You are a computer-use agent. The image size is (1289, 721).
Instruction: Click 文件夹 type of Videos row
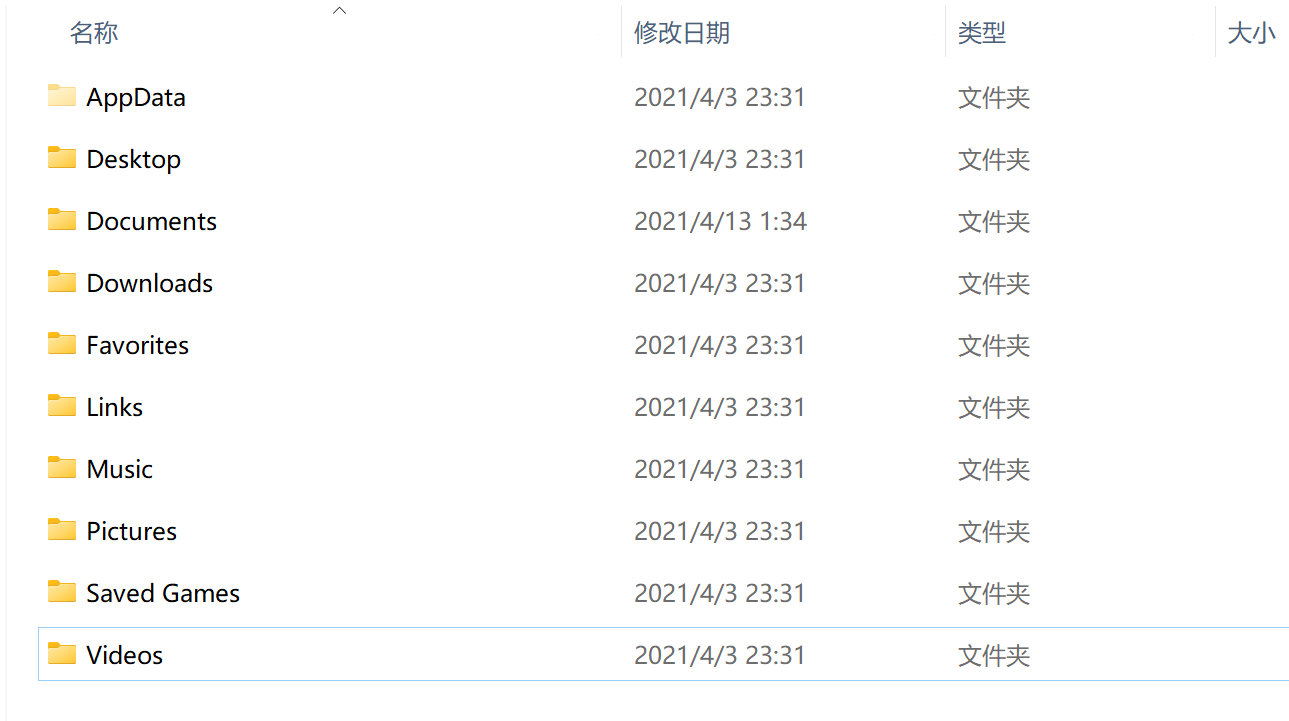pos(994,655)
